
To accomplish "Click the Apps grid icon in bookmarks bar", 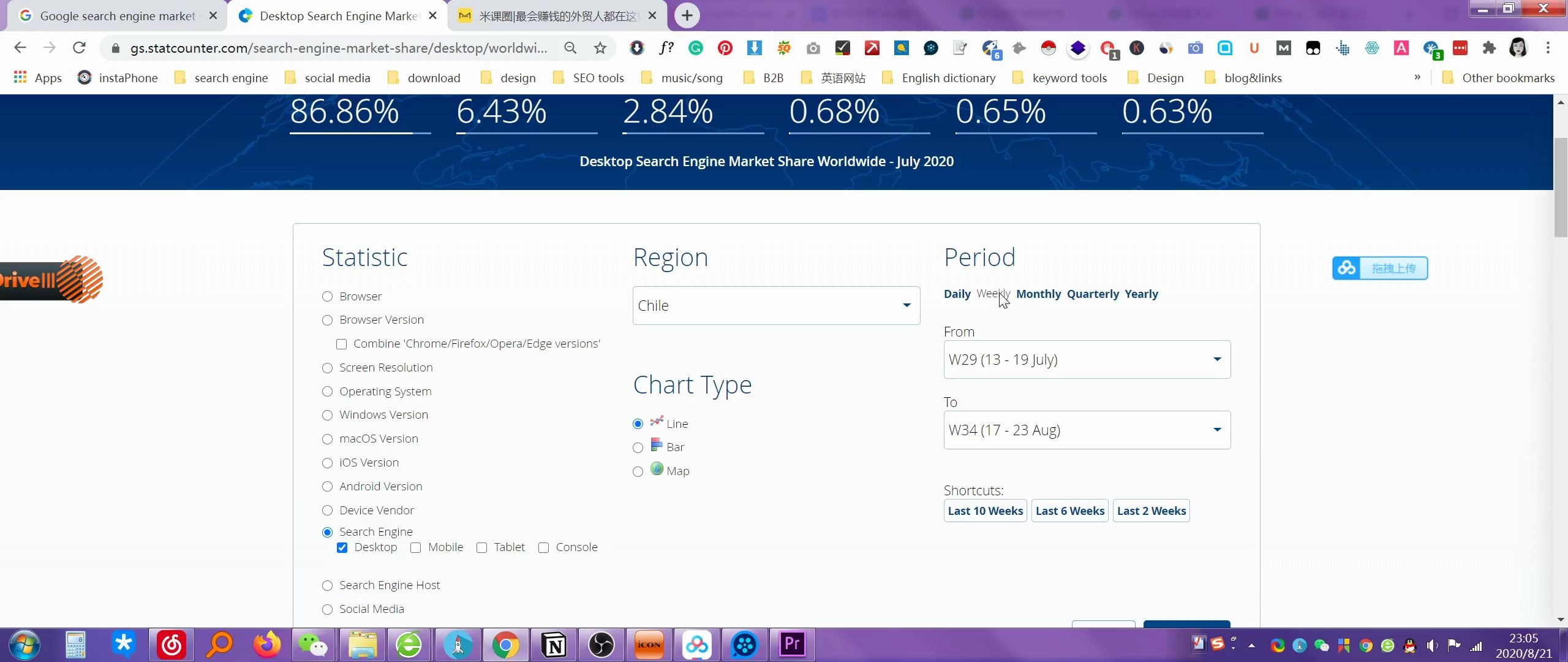I will pyautogui.click(x=20, y=77).
